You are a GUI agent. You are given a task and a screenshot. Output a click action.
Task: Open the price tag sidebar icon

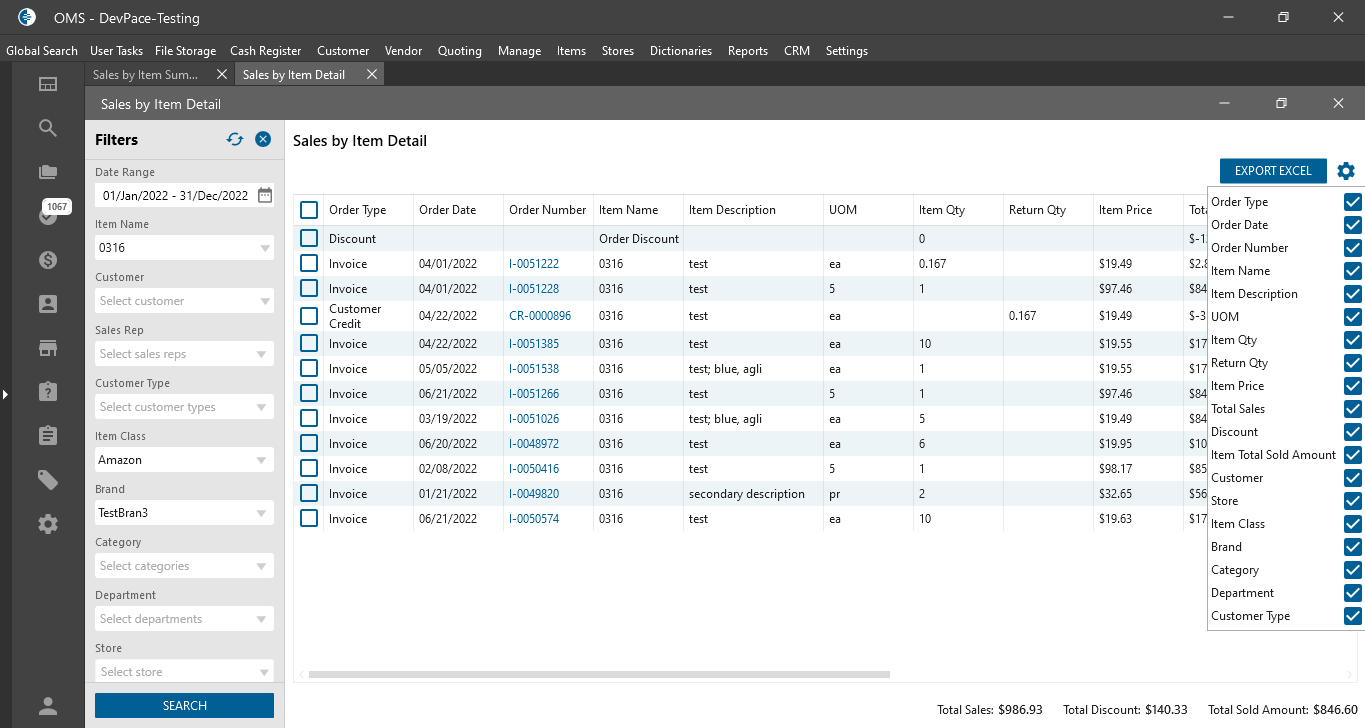tap(47, 480)
